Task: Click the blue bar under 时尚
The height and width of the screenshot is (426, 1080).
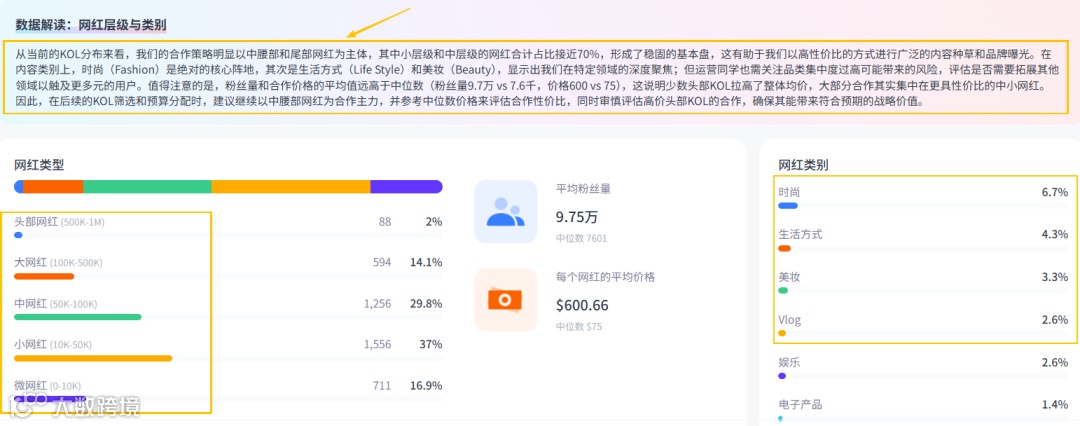Action: 787,205
